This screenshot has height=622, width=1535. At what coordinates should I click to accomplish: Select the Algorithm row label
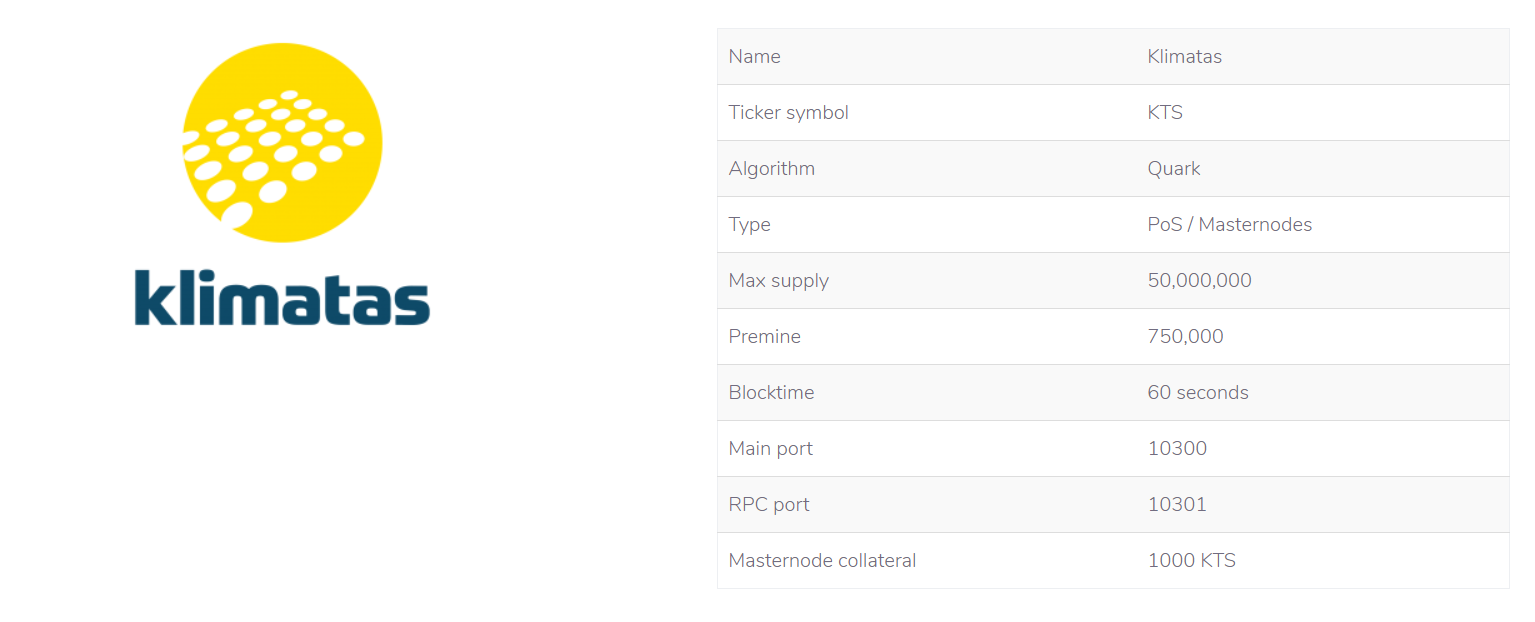click(x=772, y=169)
